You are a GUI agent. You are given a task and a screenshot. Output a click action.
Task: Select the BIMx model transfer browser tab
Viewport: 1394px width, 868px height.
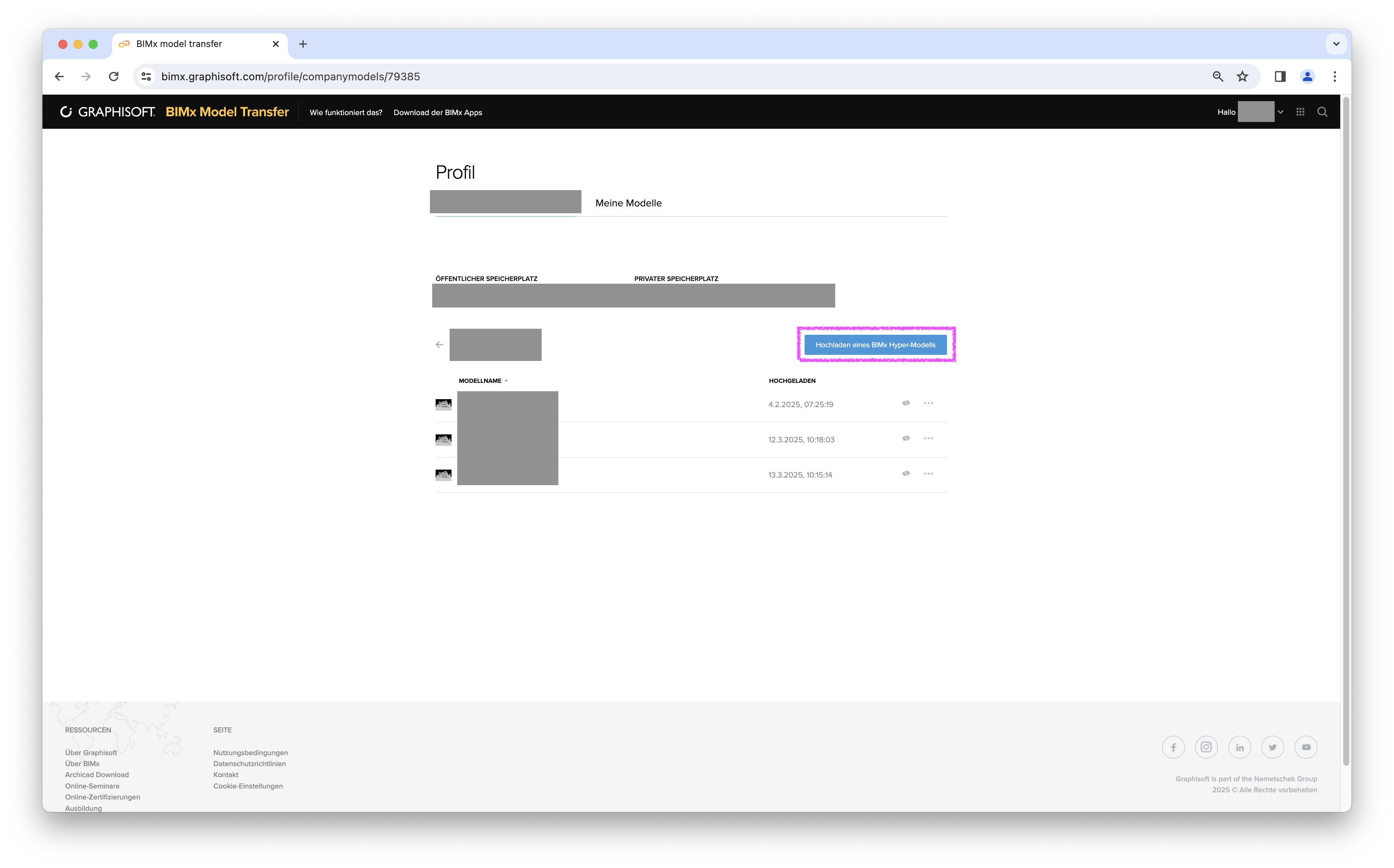199,44
